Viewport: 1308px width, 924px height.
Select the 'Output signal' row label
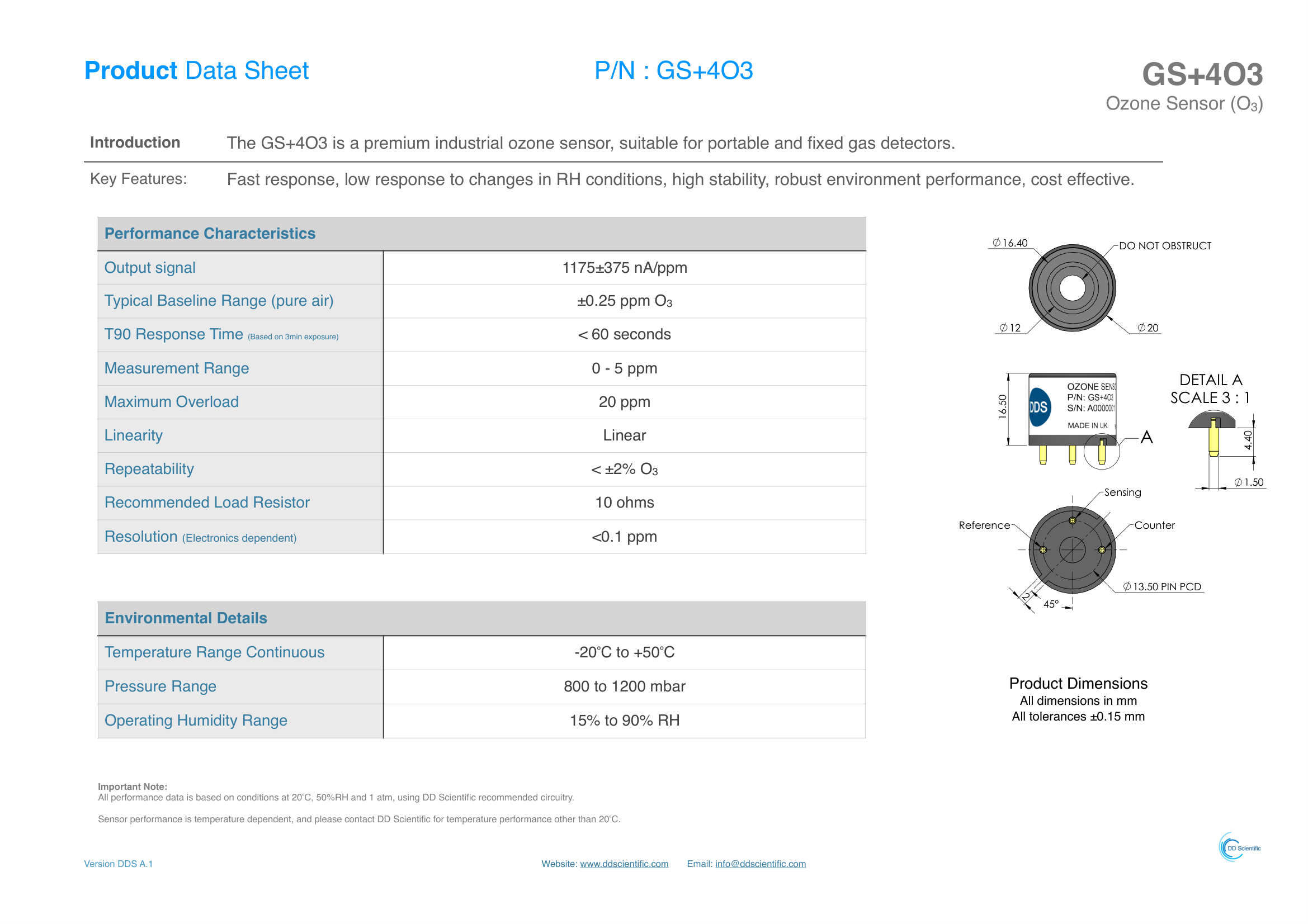click(150, 268)
